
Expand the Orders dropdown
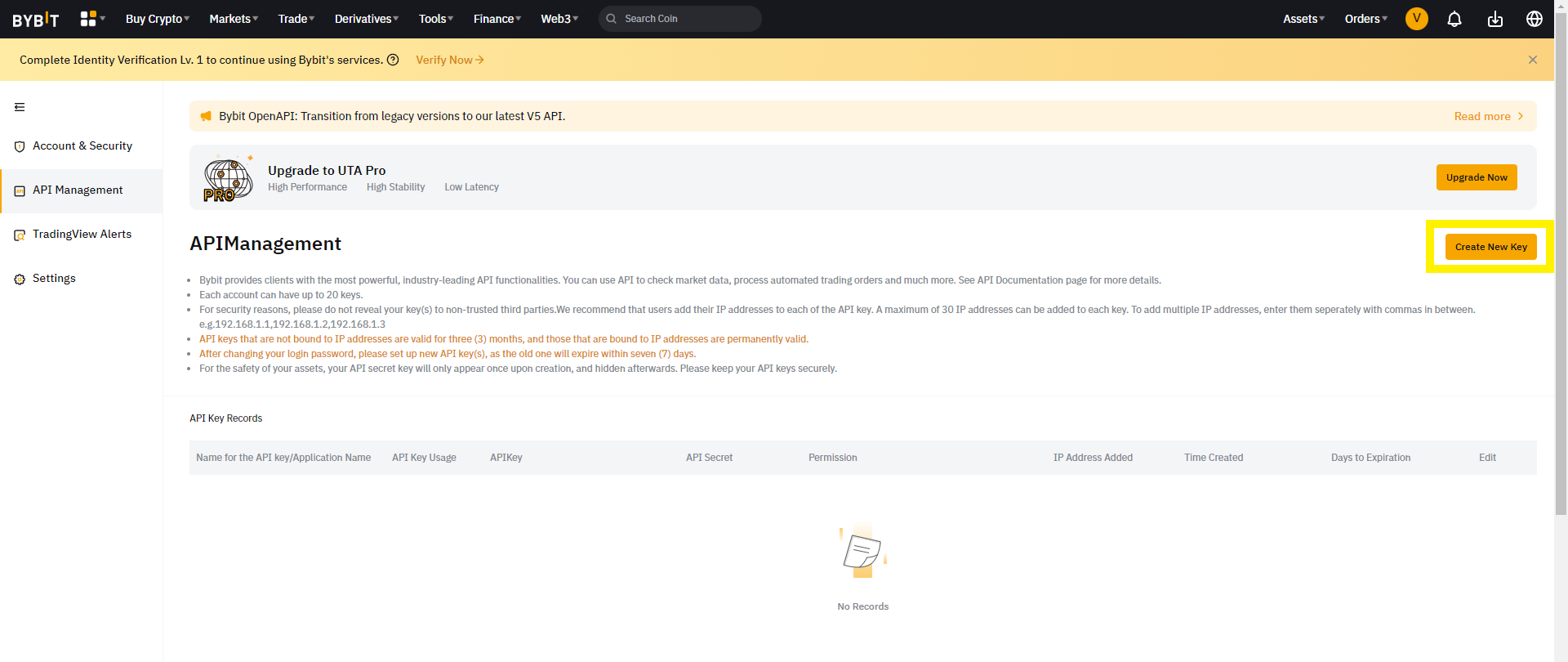click(1366, 19)
